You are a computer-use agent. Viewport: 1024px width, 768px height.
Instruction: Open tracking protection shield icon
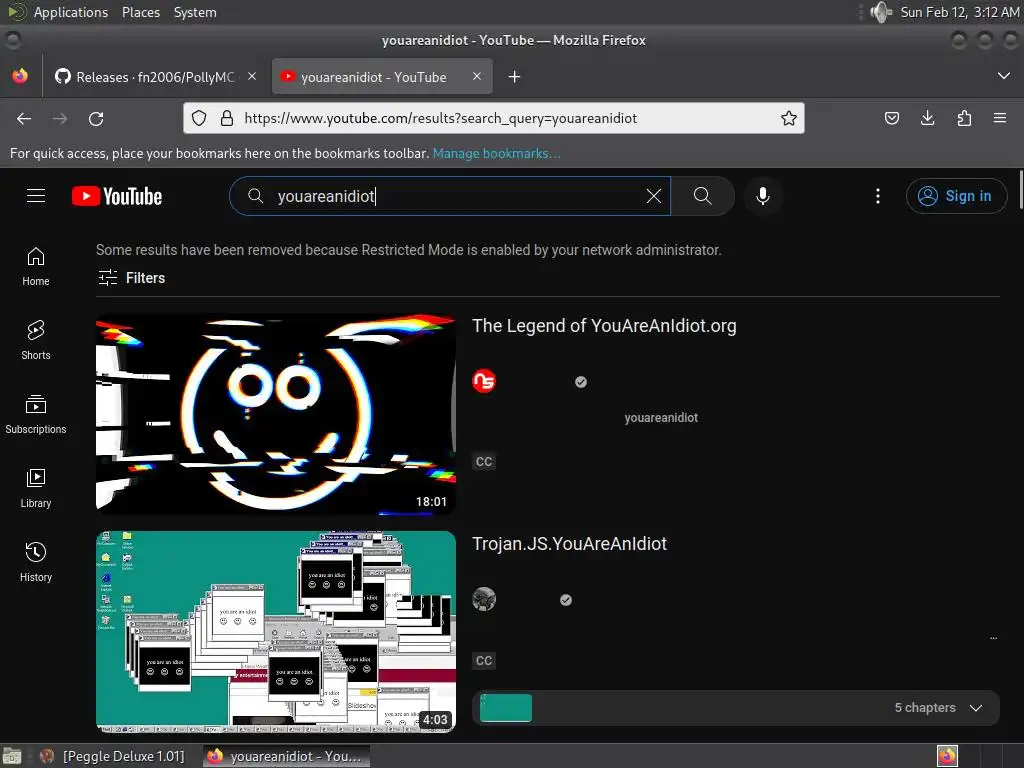pyautogui.click(x=199, y=118)
